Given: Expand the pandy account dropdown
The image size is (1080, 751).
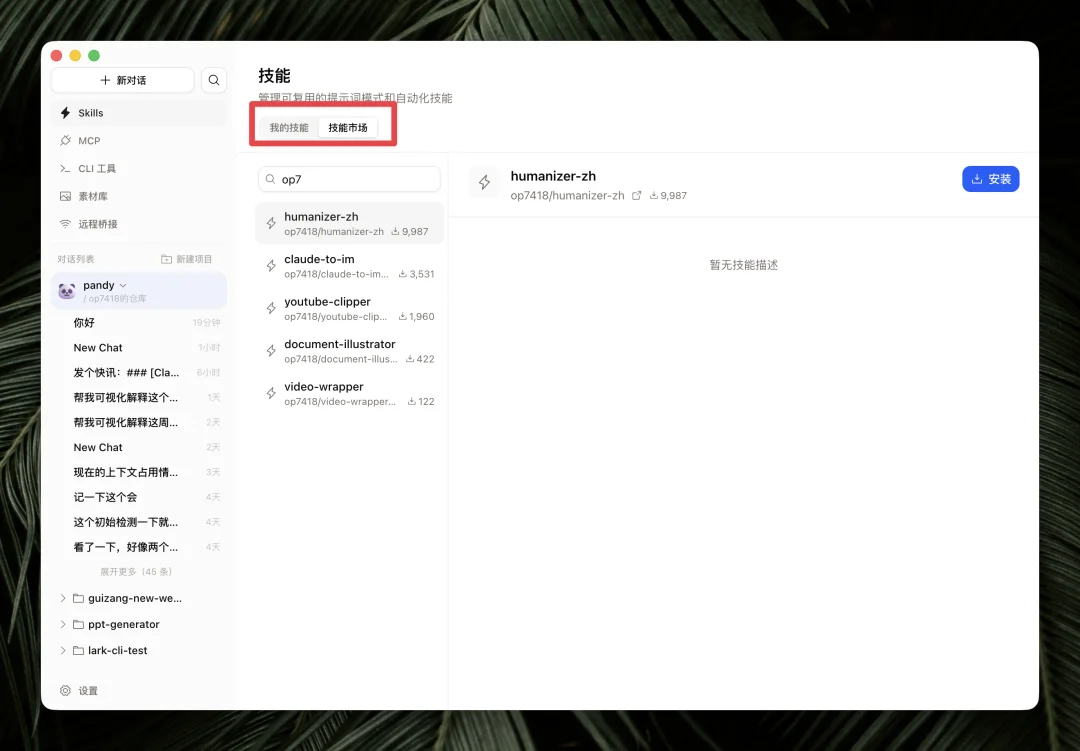Looking at the screenshot, I should pyautogui.click(x=123, y=284).
